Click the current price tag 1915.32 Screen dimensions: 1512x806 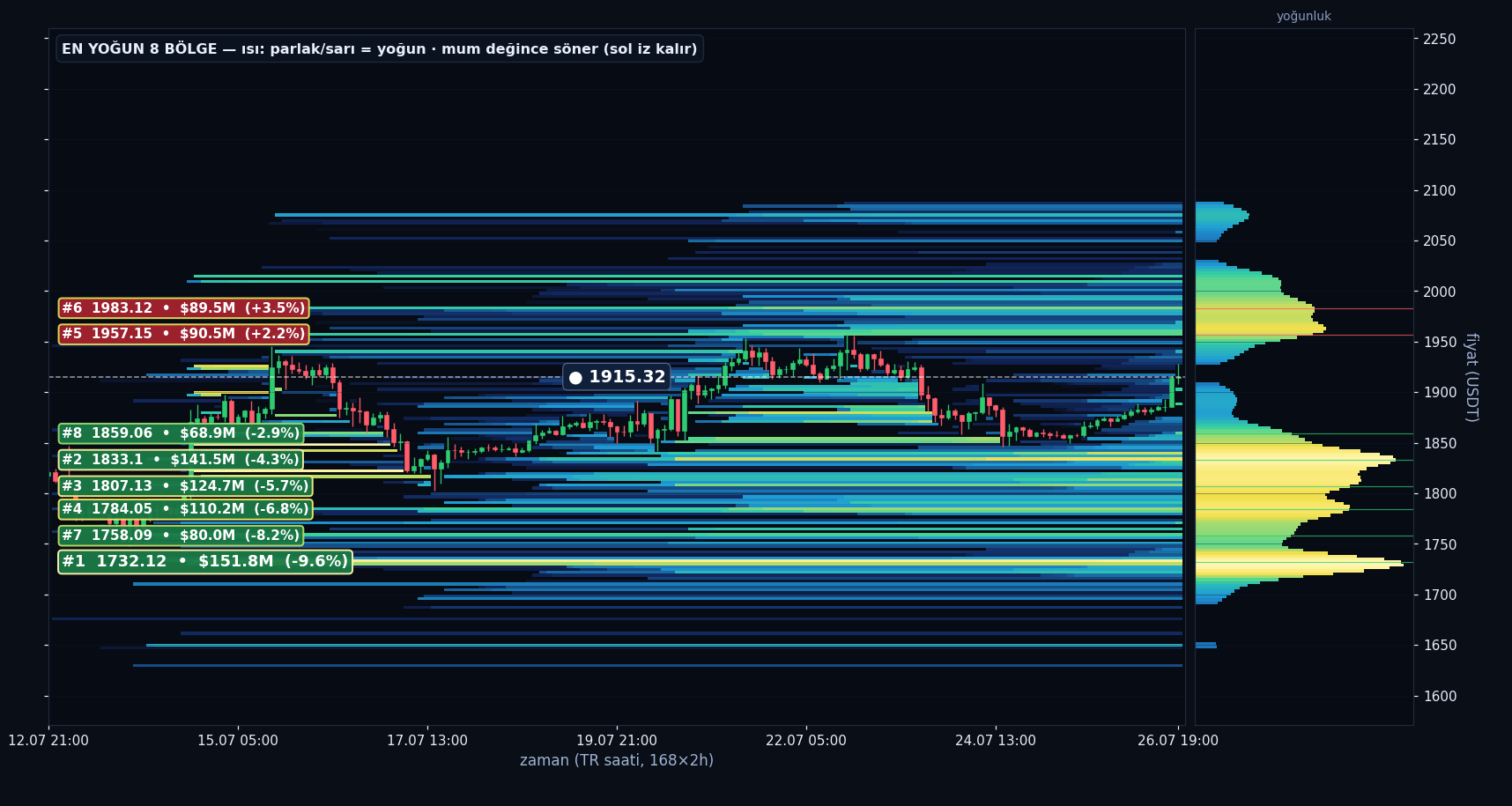617,377
